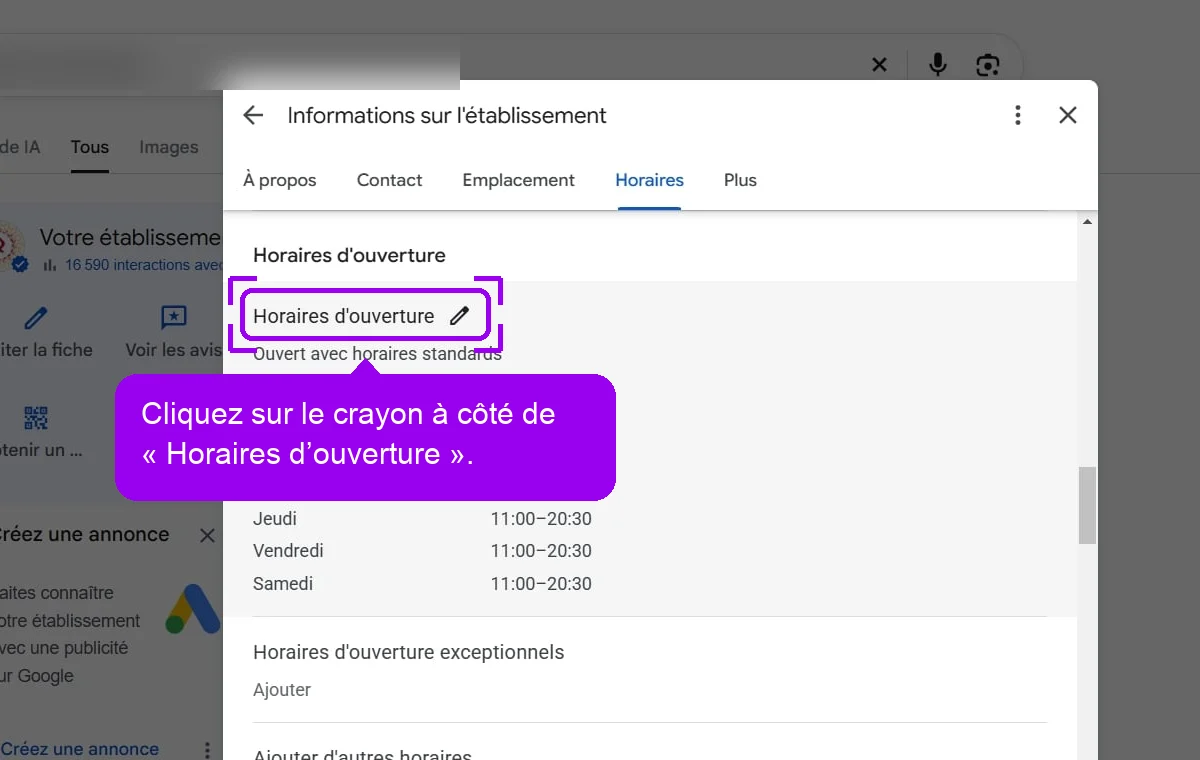Switch to the À propos tab
This screenshot has width=1200, height=760.
280,180
